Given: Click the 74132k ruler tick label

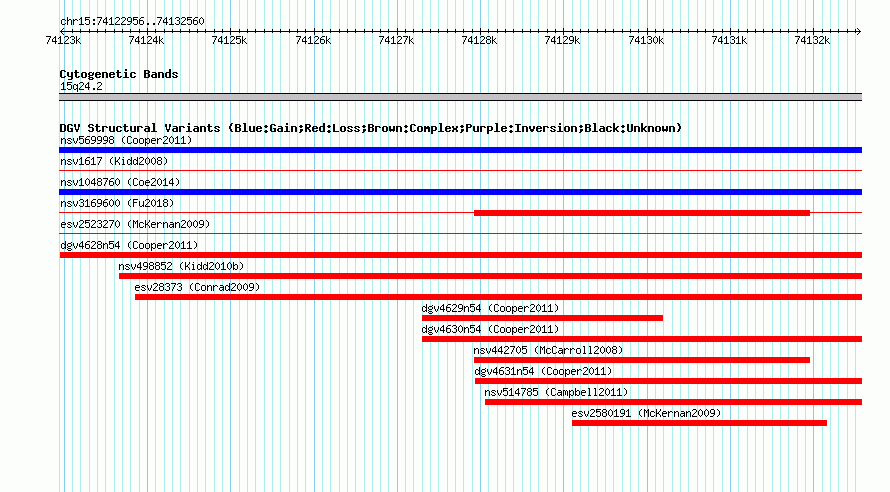Looking at the screenshot, I should (812, 40).
